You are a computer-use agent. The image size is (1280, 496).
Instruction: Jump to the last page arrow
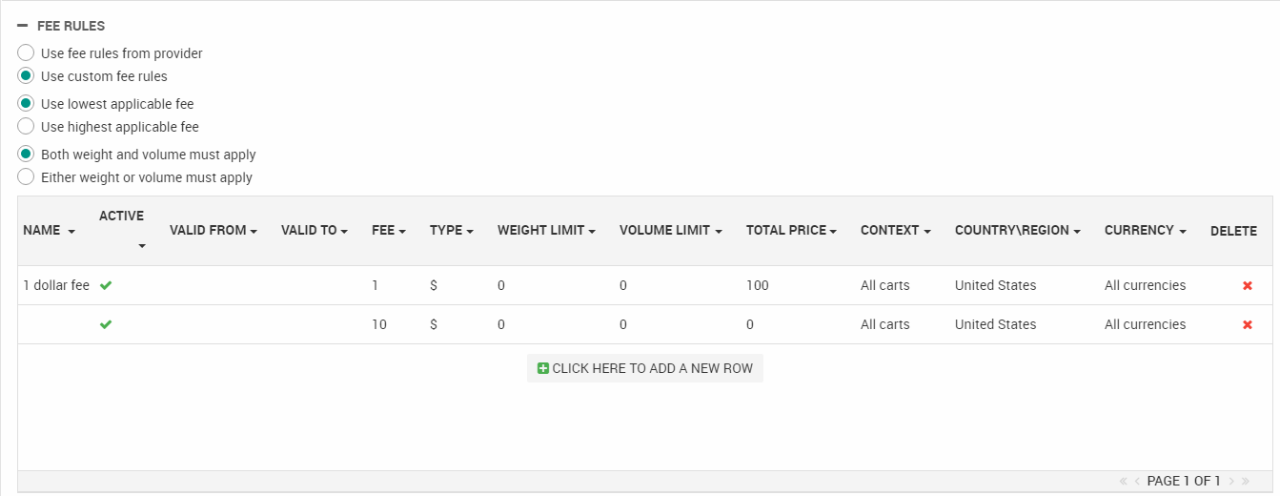pyautogui.click(x=1246, y=481)
